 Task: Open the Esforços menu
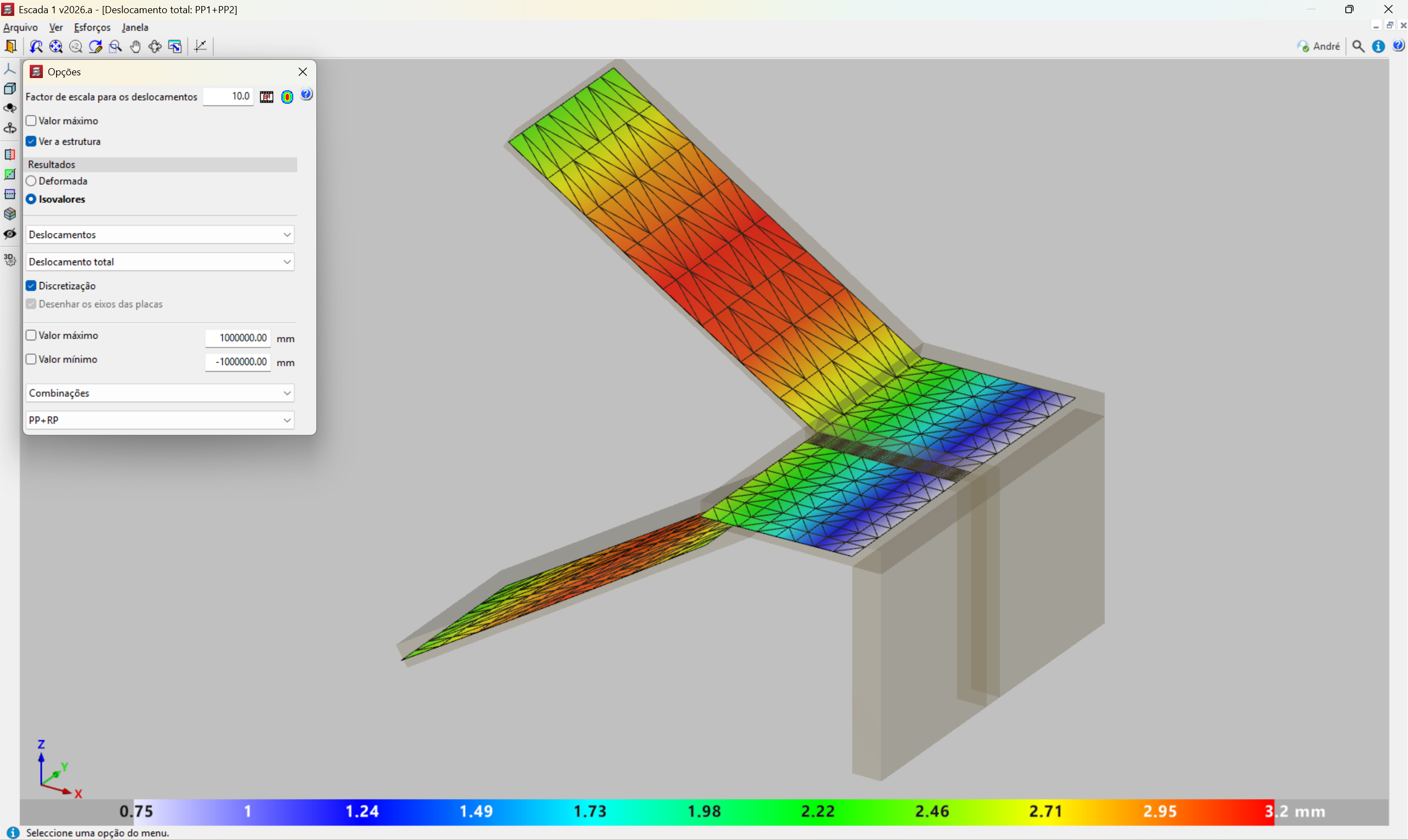92,27
